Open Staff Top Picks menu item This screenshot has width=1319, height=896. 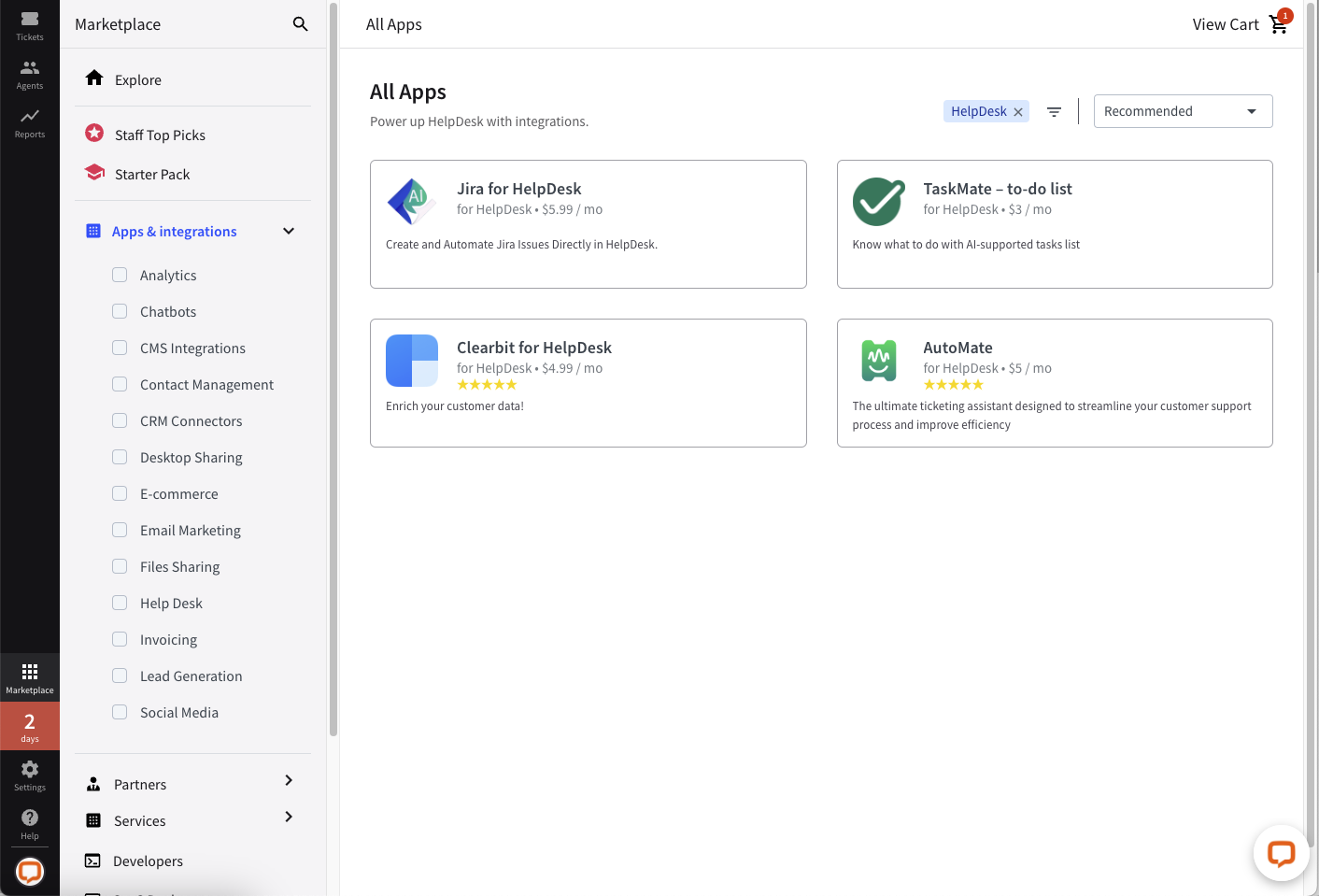[160, 135]
